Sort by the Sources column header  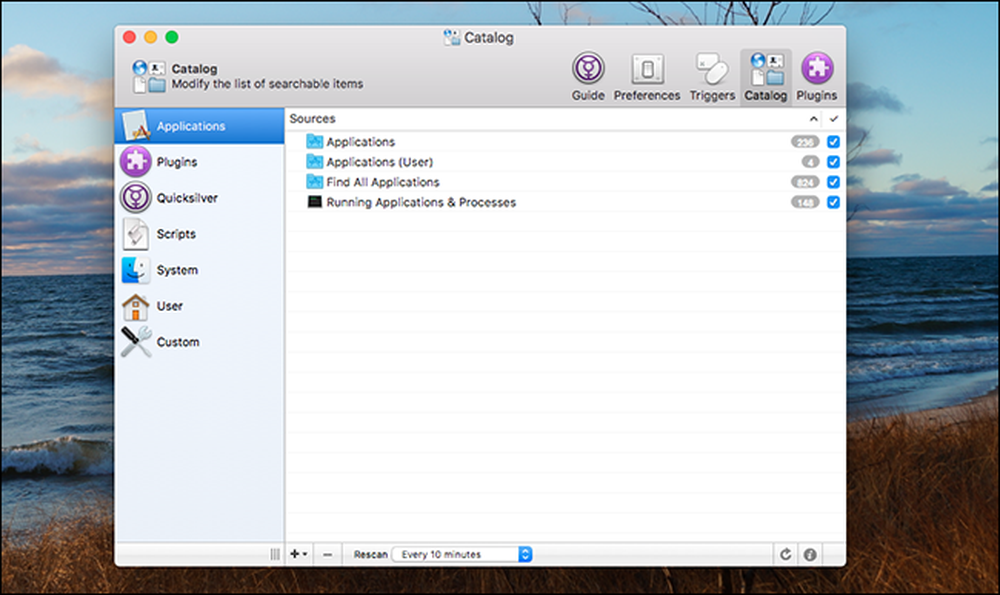click(312, 119)
